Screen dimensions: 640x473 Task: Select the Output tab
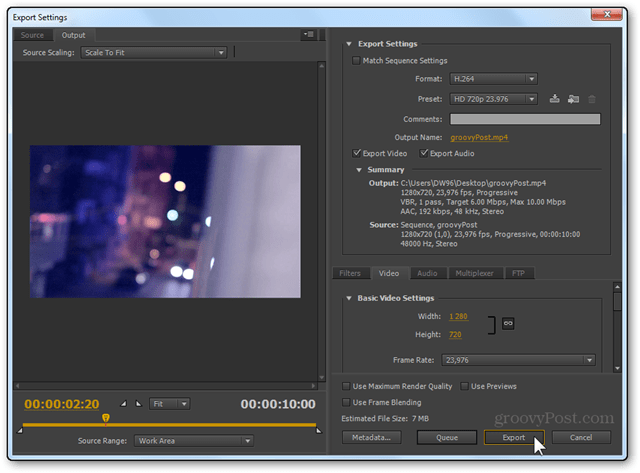(x=73, y=35)
